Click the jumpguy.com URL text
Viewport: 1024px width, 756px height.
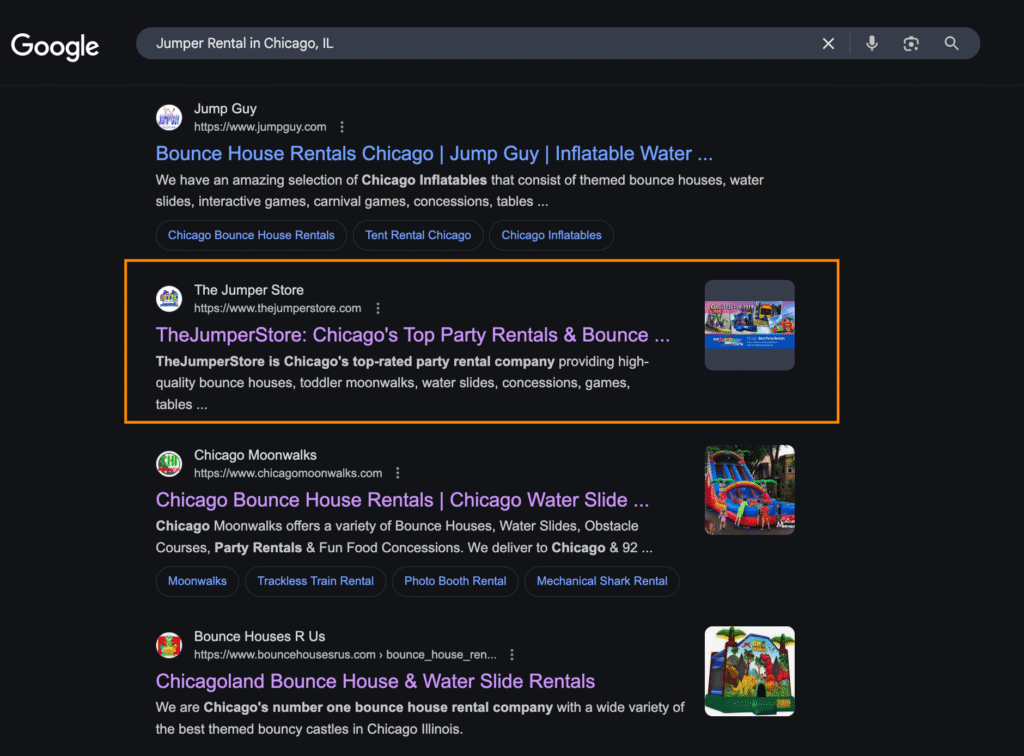[x=260, y=127]
